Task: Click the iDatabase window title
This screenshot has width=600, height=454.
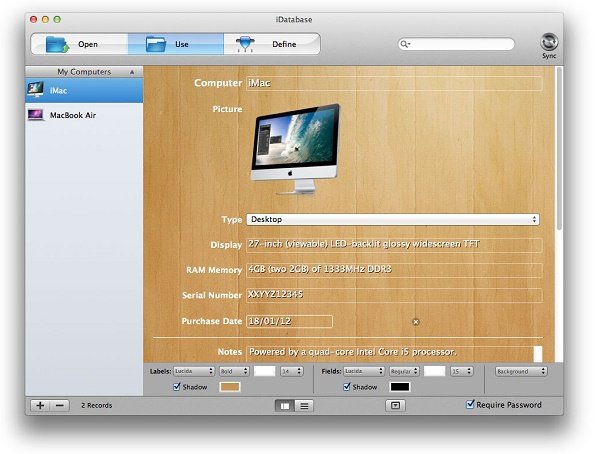Action: pos(293,20)
